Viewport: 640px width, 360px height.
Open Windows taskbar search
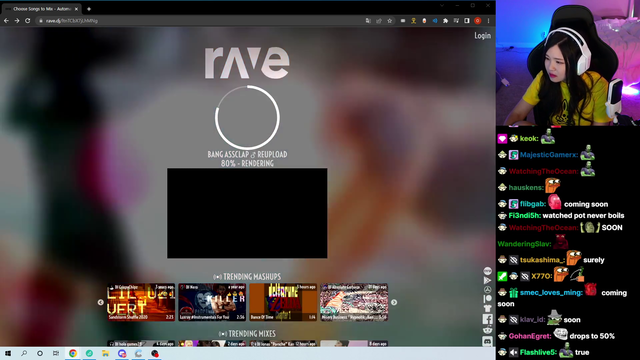click(x=24, y=353)
